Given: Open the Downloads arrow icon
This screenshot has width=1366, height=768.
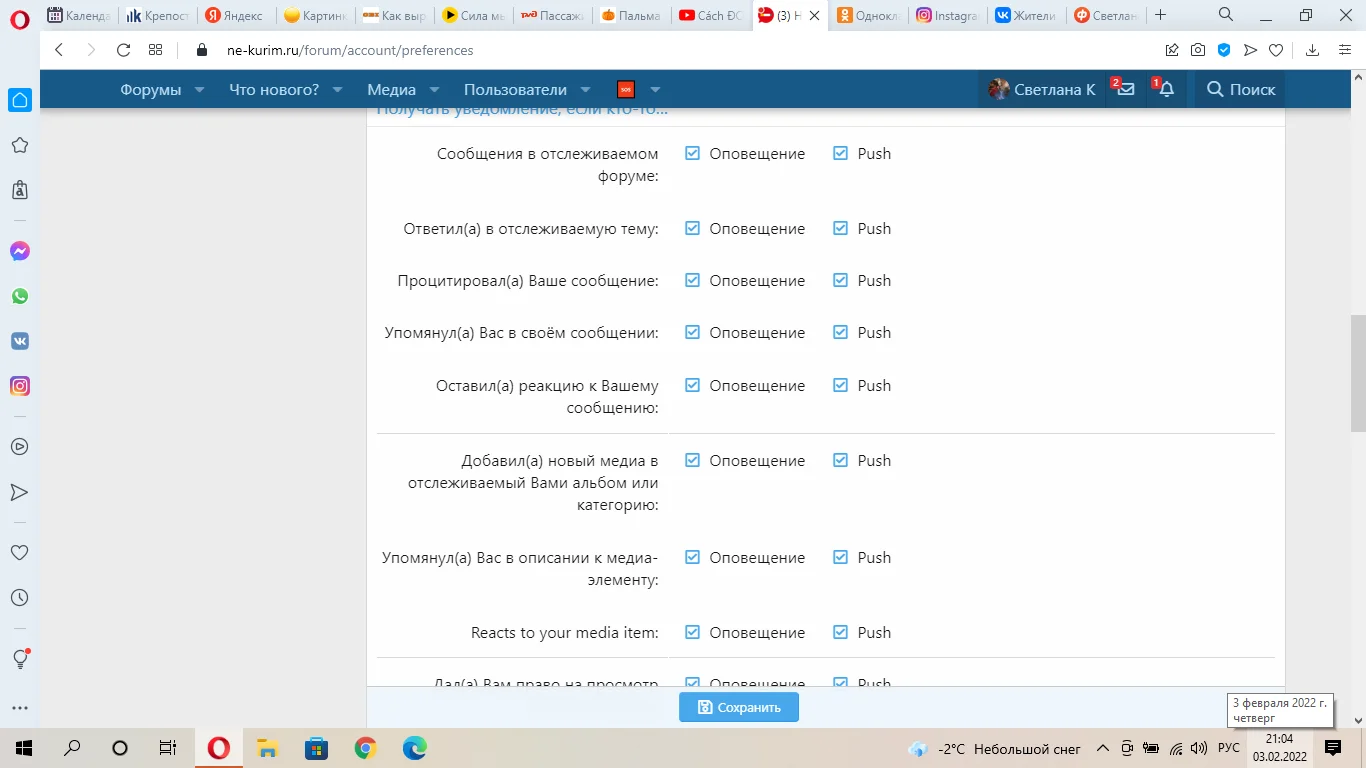Looking at the screenshot, I should click(1313, 50).
